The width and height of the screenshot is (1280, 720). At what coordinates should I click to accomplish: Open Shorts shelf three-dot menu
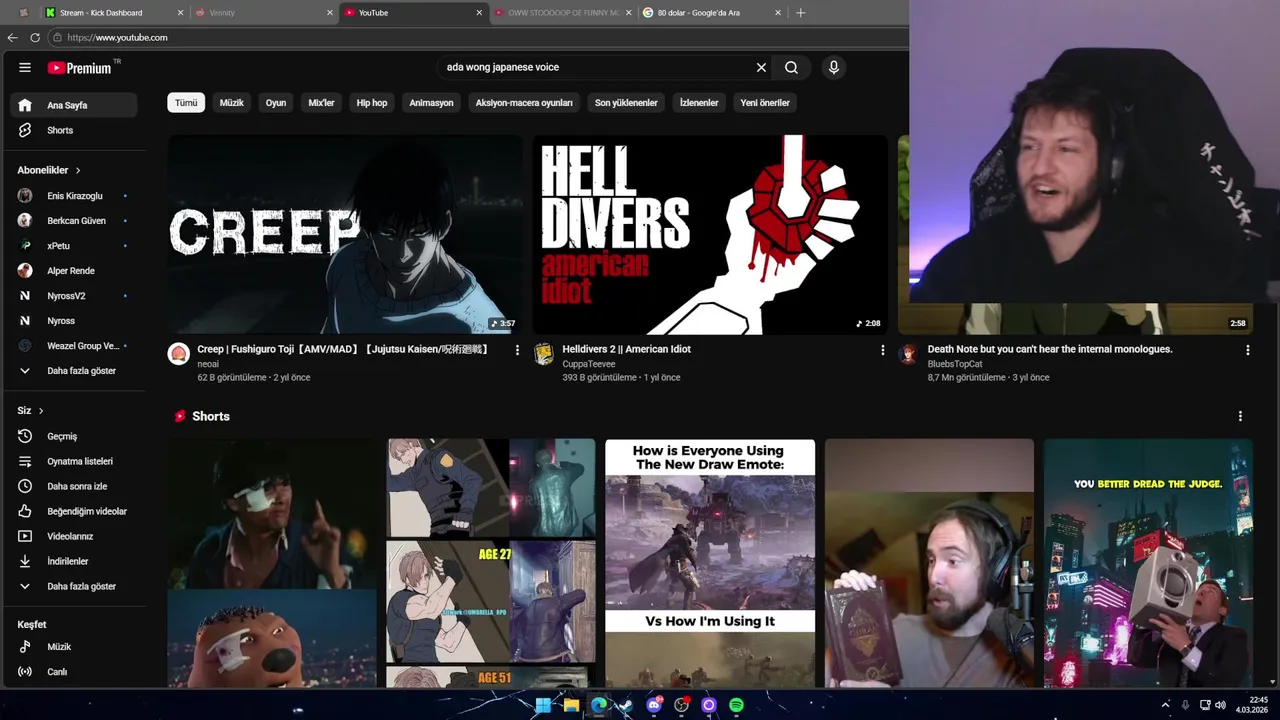pos(1240,416)
